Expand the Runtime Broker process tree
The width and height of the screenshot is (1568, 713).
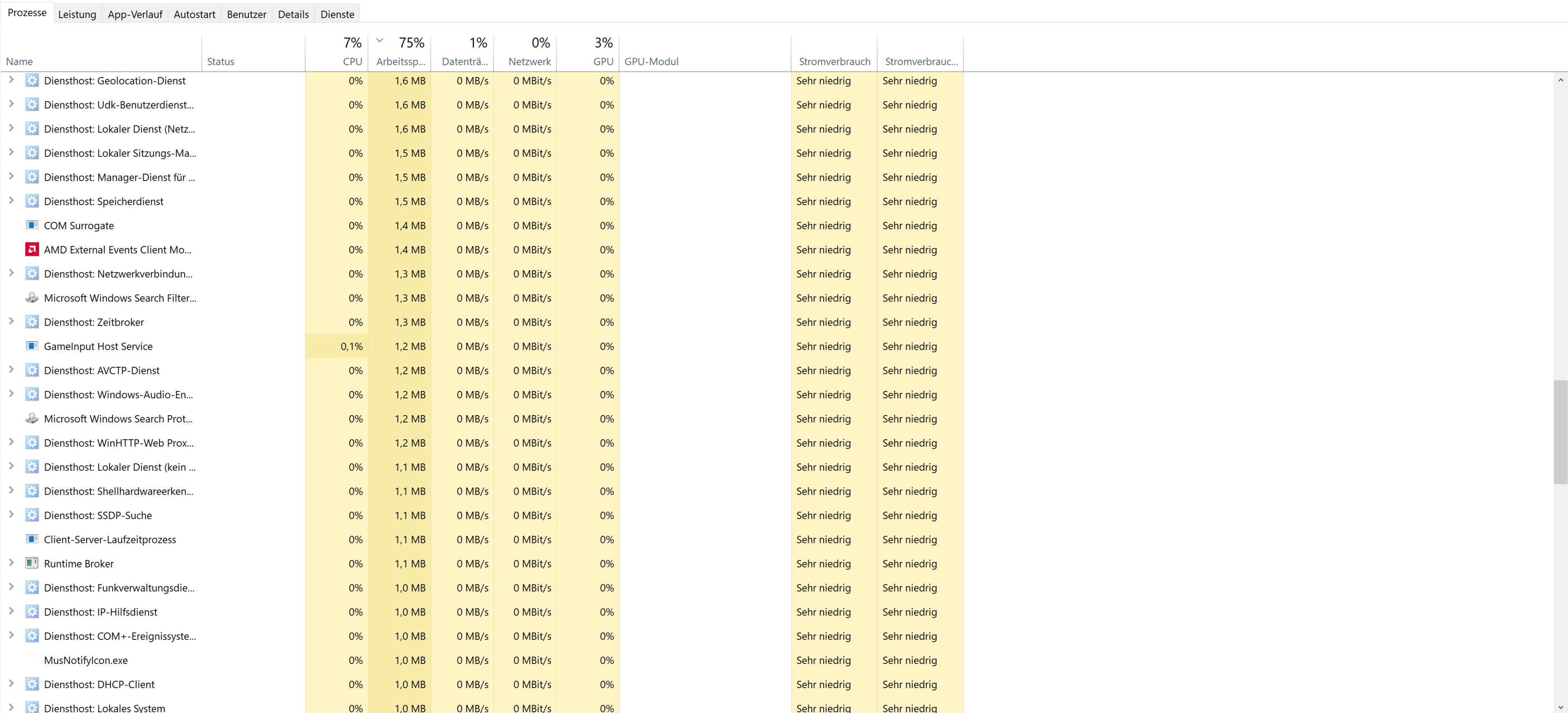[11, 563]
